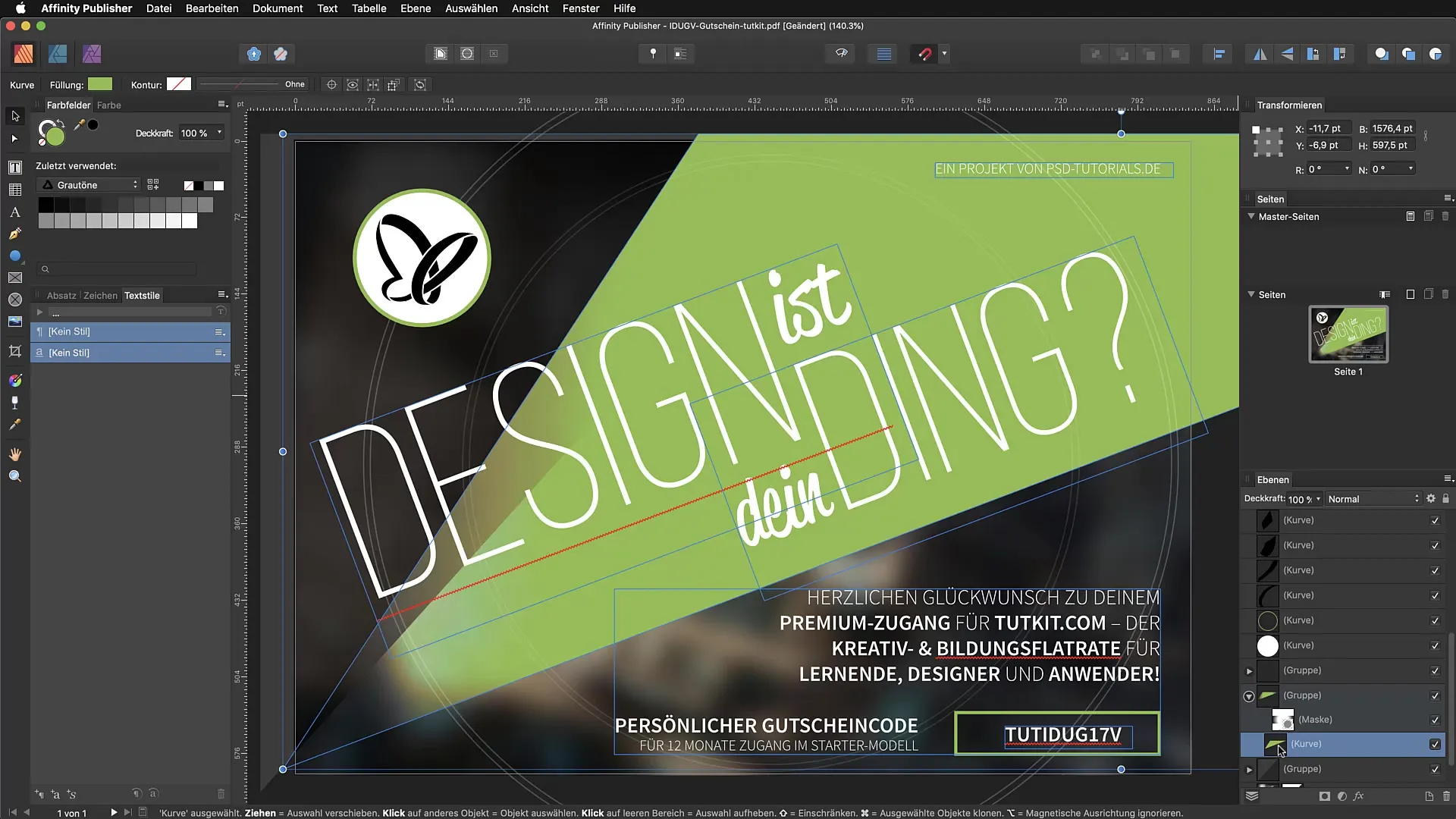This screenshot has height=819, width=1456.
Task: Select the Picture Frame Rectangle tool
Action: [x=15, y=278]
